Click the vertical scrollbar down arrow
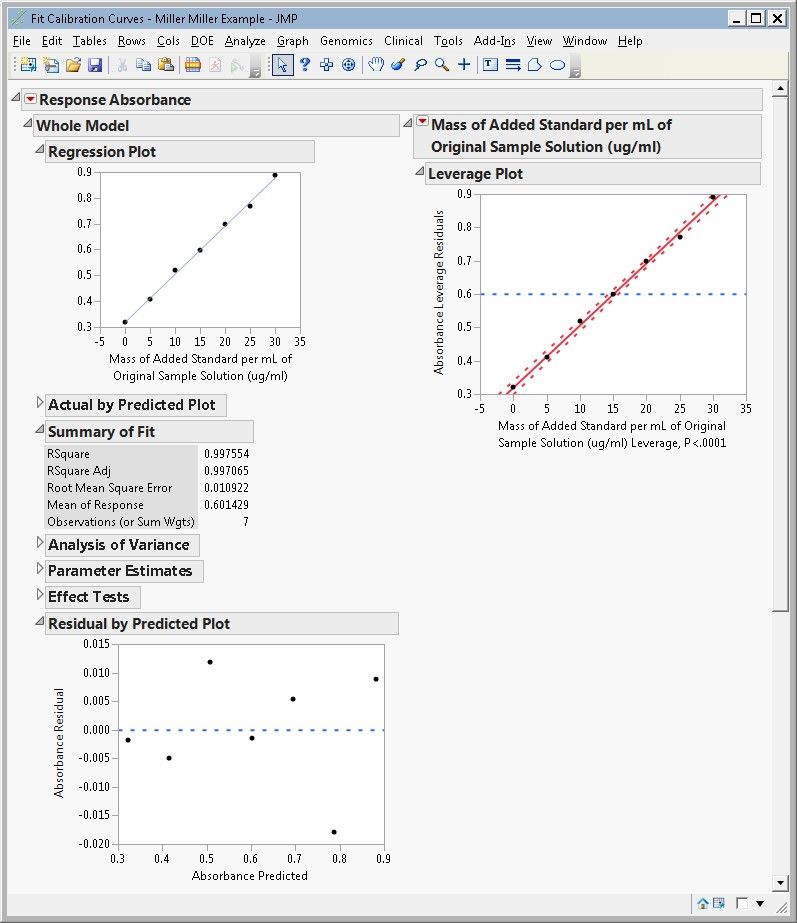The height and width of the screenshot is (923, 797). (x=781, y=882)
